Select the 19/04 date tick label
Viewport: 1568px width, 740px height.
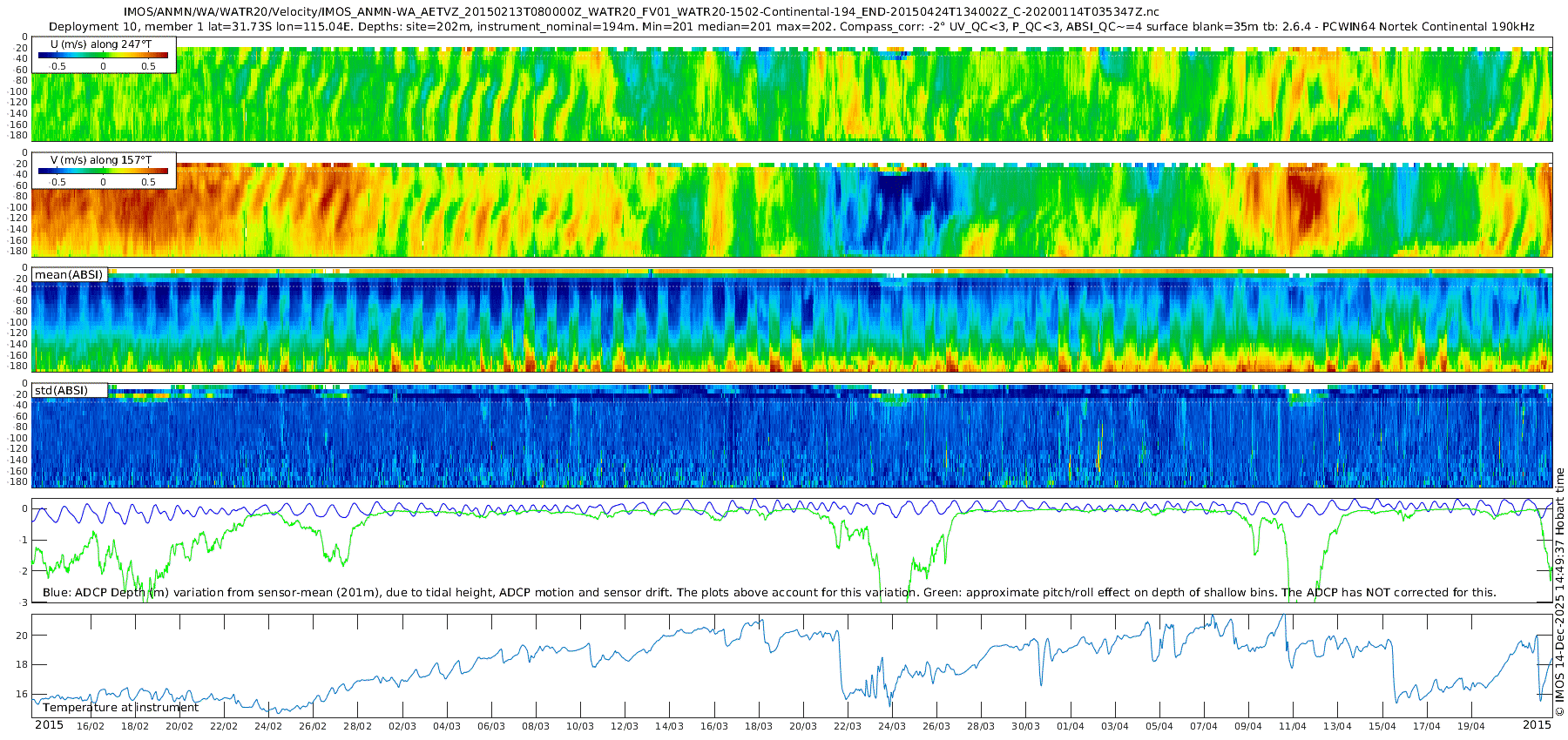pyautogui.click(x=1471, y=726)
